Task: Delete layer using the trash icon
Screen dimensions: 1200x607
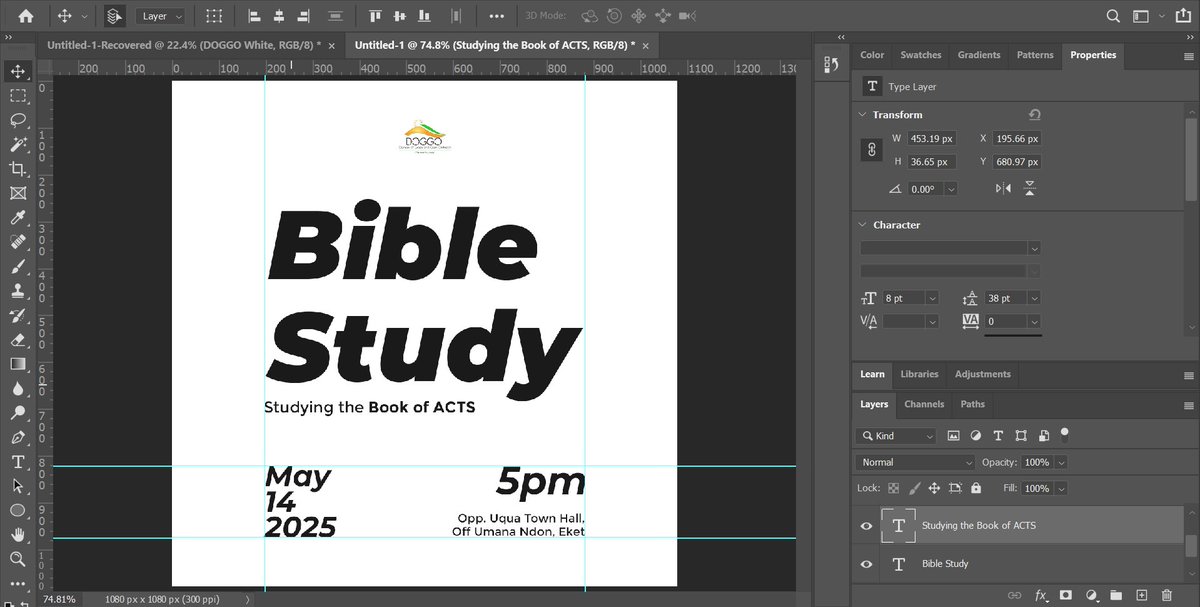Action: pos(1166,595)
